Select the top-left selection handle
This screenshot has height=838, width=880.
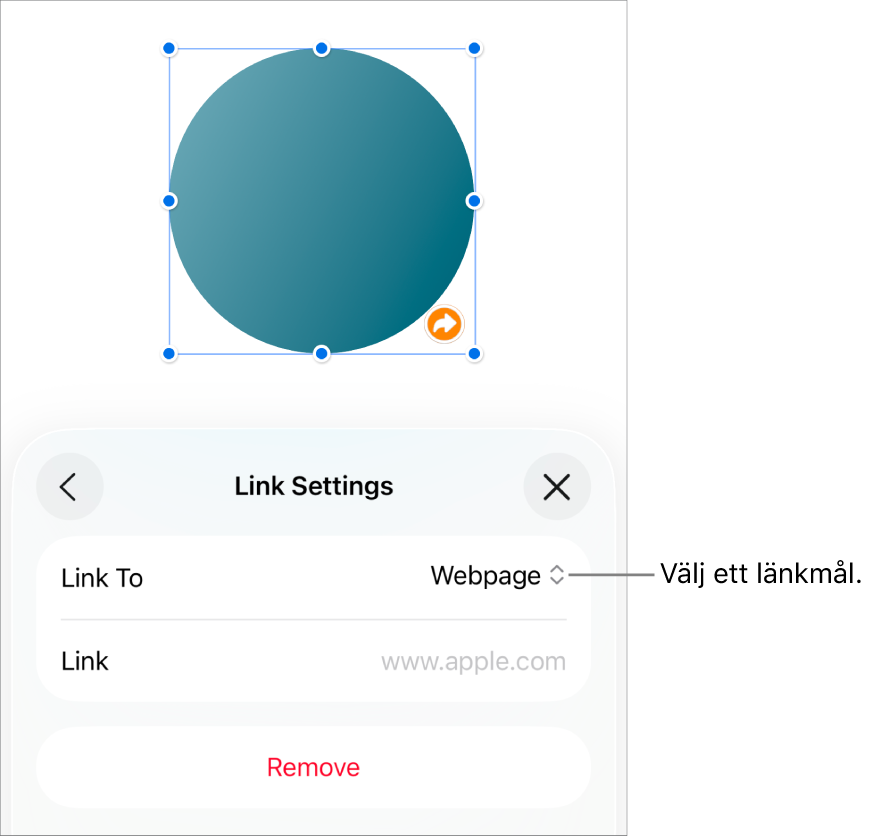[x=169, y=49]
